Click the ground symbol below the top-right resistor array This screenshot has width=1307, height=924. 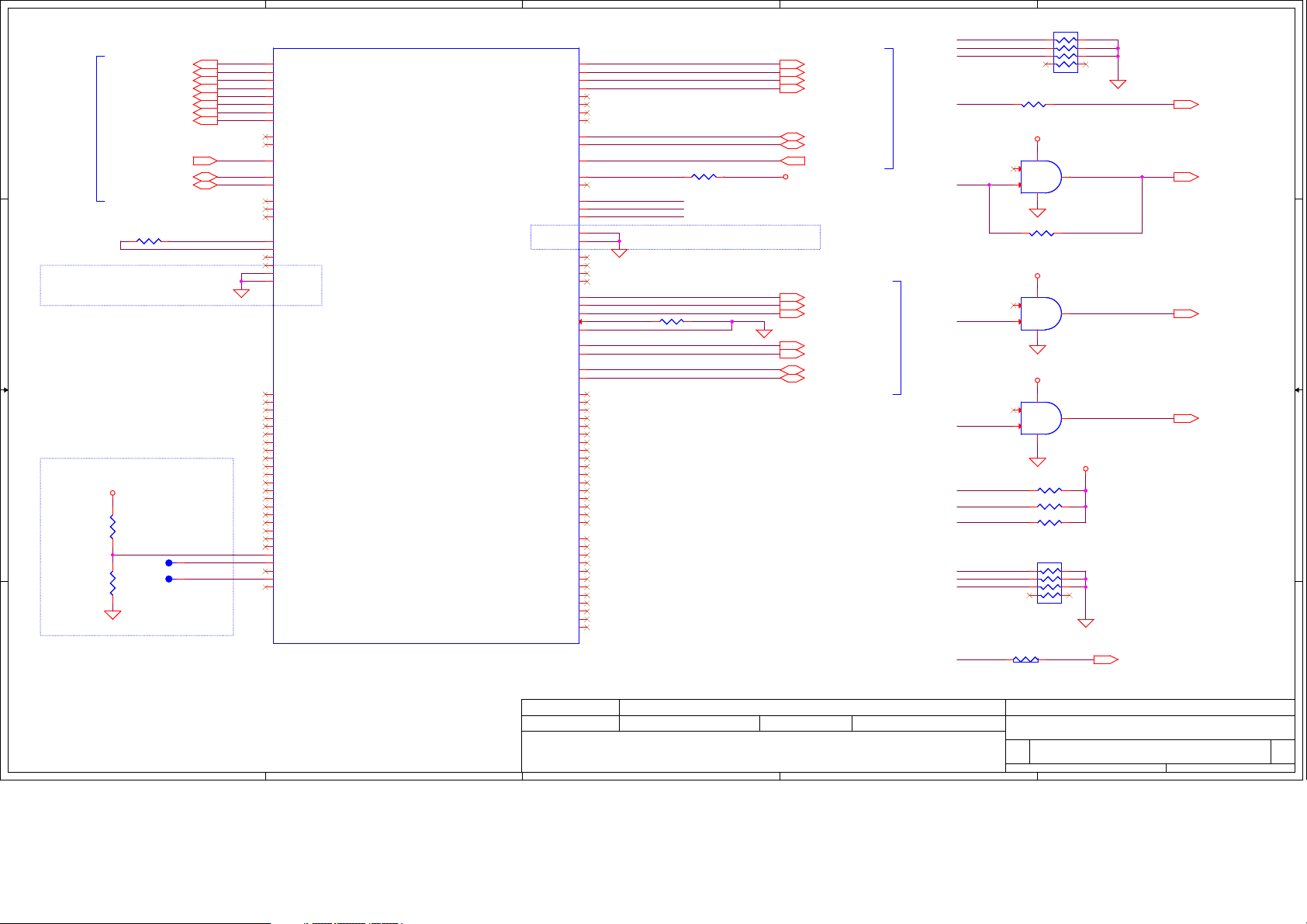[x=1118, y=84]
